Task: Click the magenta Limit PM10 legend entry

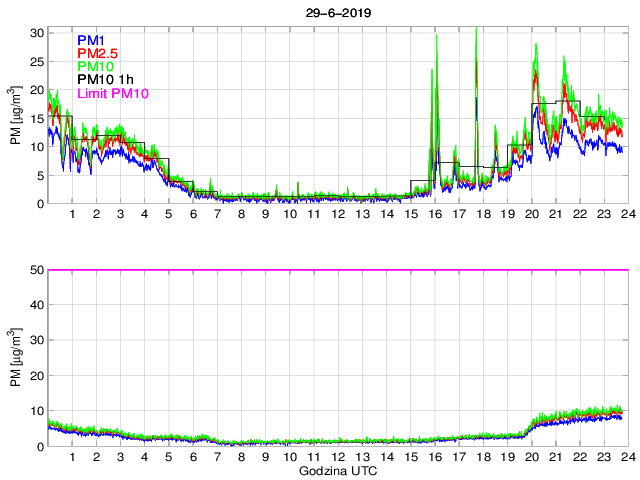Action: (x=113, y=93)
